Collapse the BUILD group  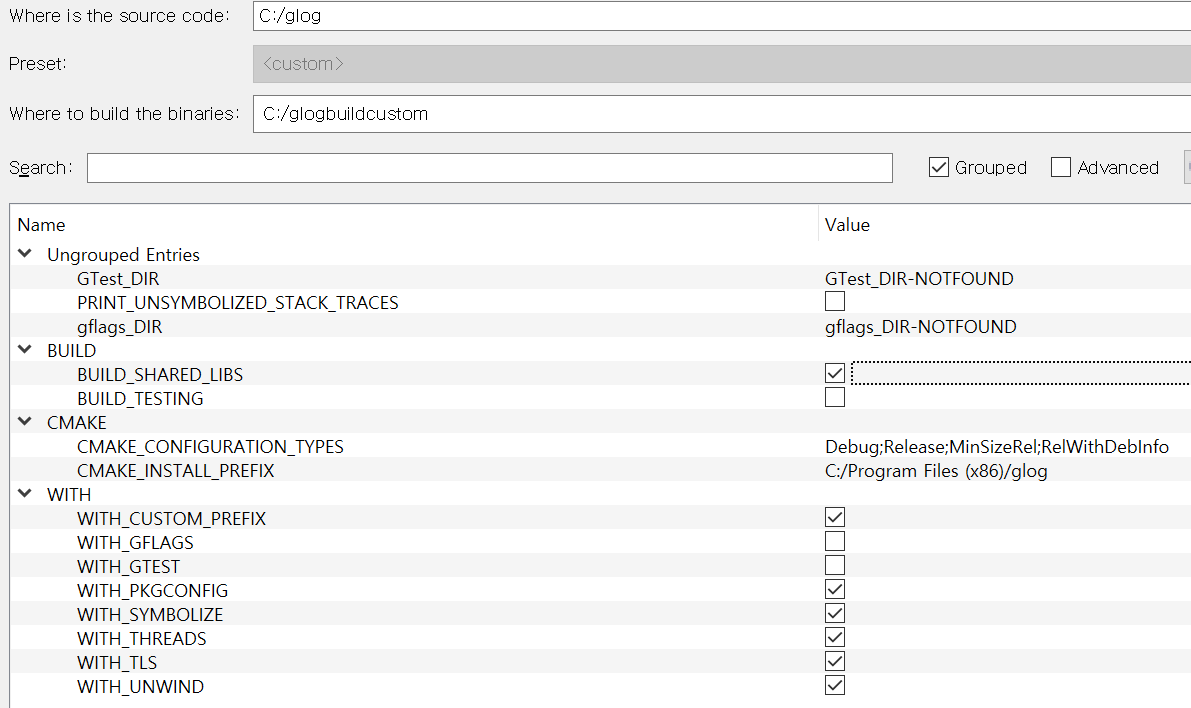[x=24, y=350]
